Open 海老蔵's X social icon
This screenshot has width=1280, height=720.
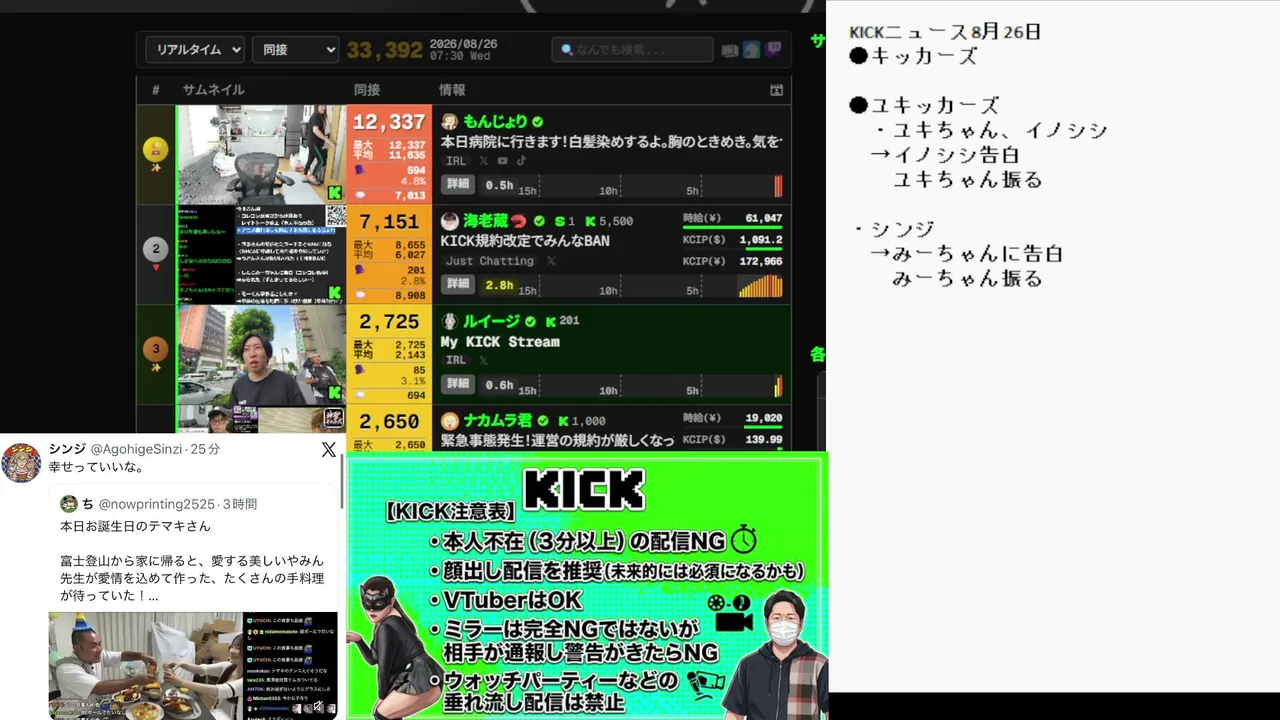(551, 261)
